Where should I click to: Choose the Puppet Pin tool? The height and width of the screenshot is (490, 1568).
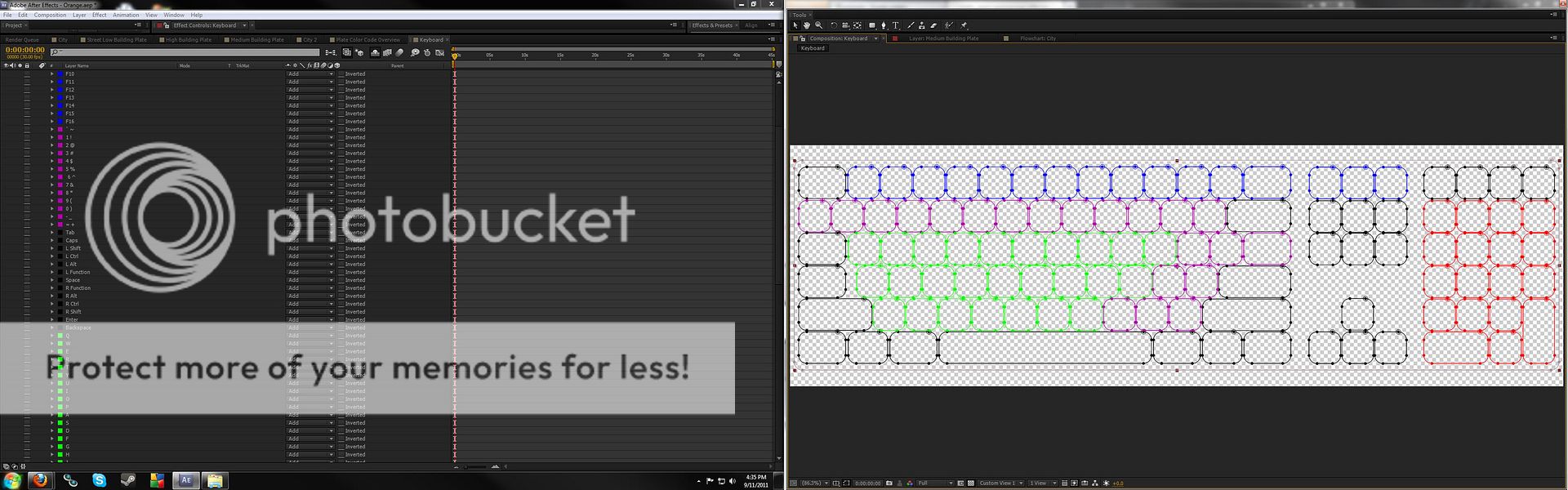(x=964, y=25)
